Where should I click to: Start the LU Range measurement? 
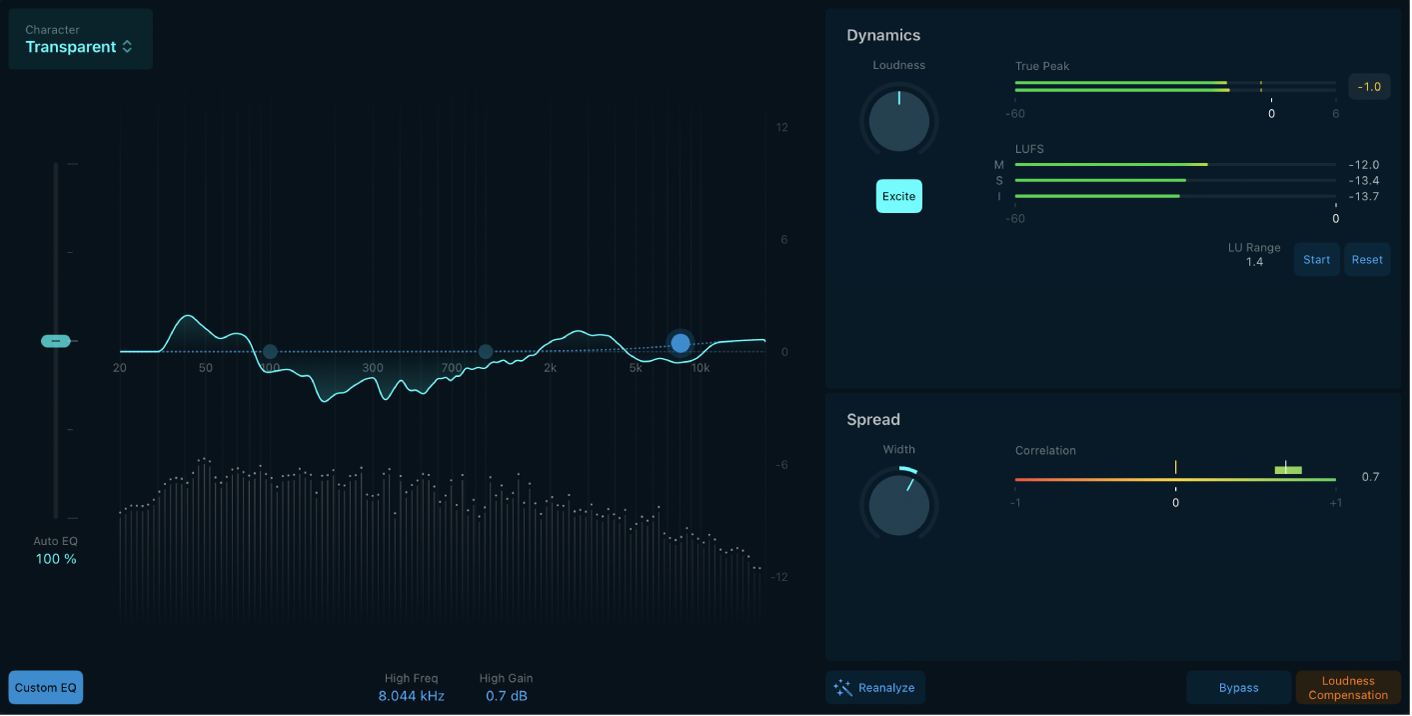point(1316,259)
